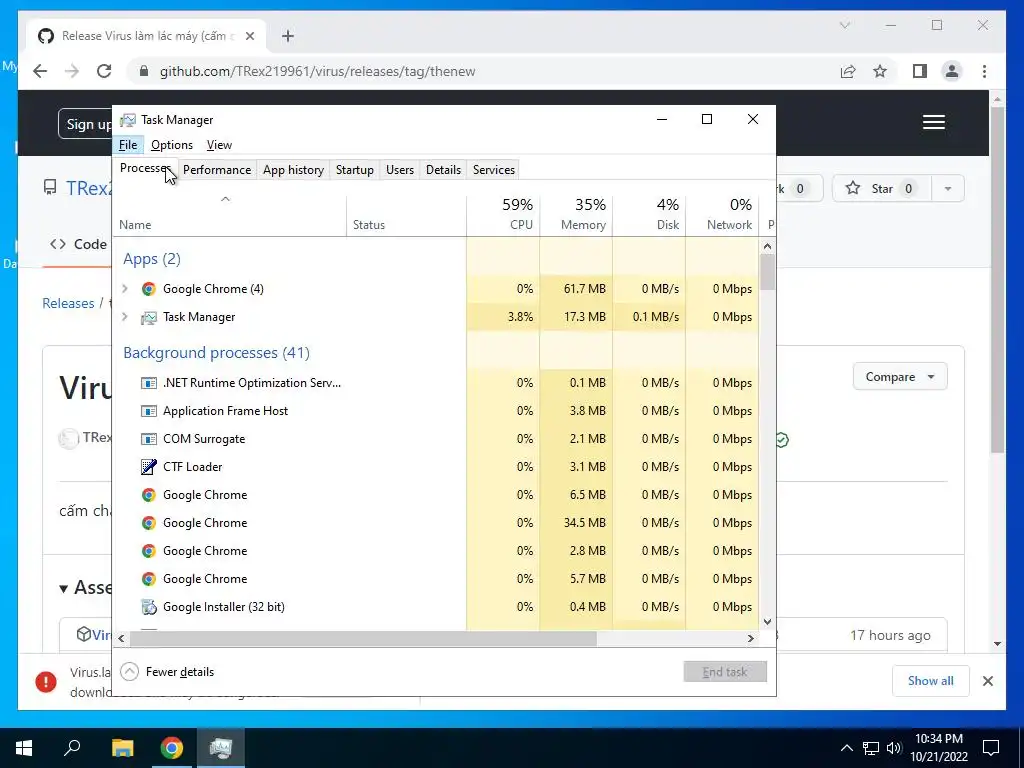Click the Task Manager taskbar icon
The image size is (1024, 768).
[x=221, y=748]
